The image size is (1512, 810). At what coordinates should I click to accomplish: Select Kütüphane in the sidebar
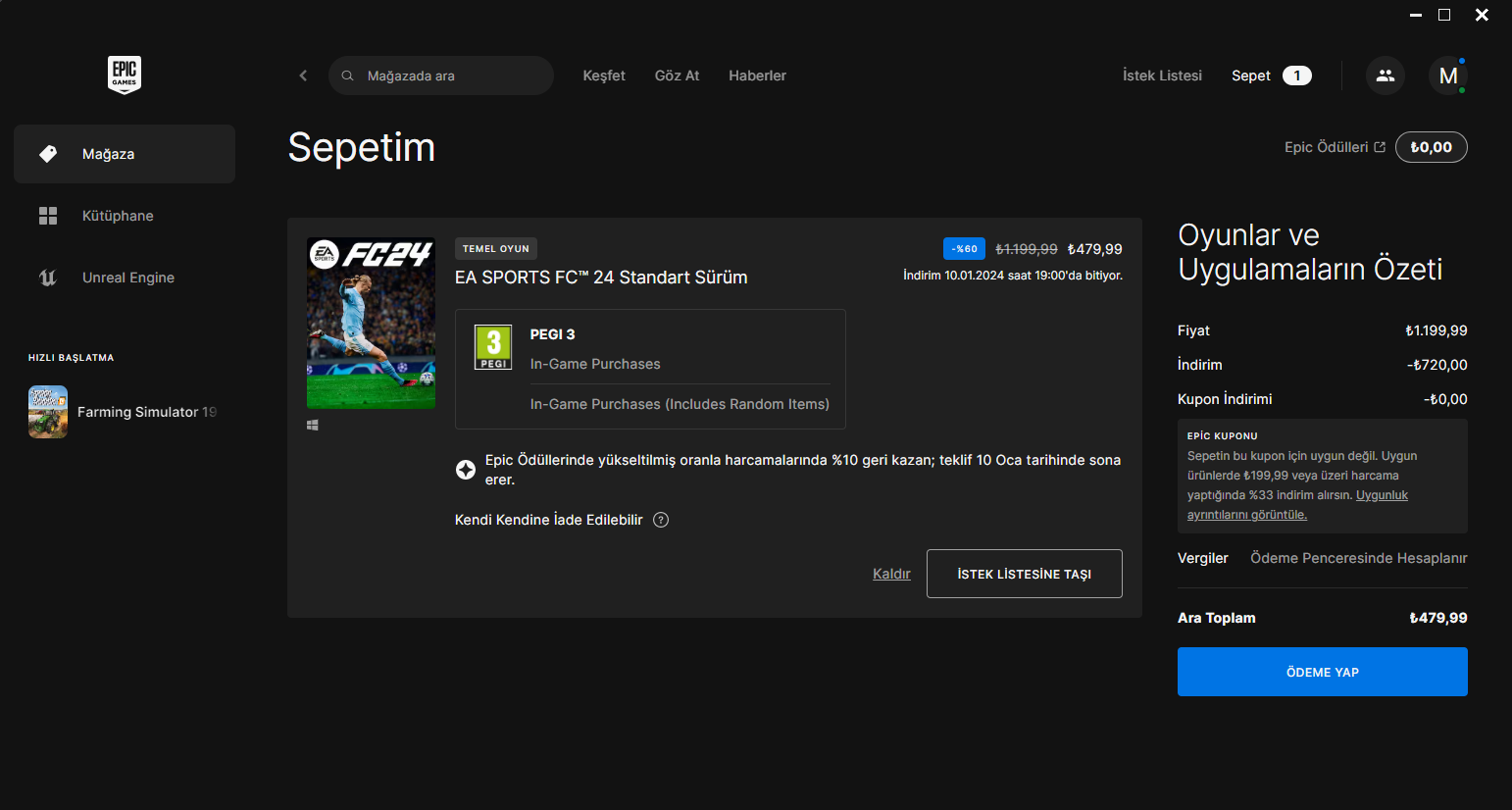coord(125,216)
